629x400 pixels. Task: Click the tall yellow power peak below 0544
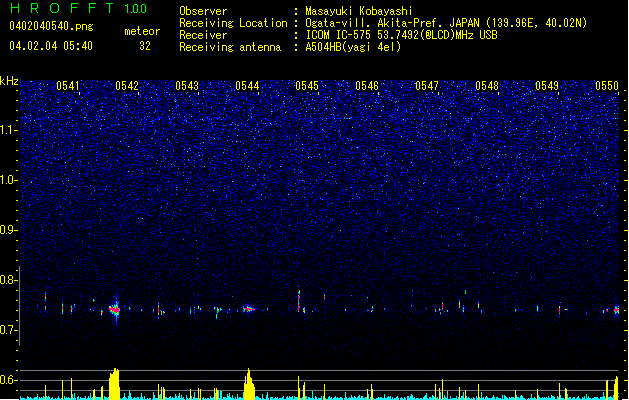[x=249, y=384]
